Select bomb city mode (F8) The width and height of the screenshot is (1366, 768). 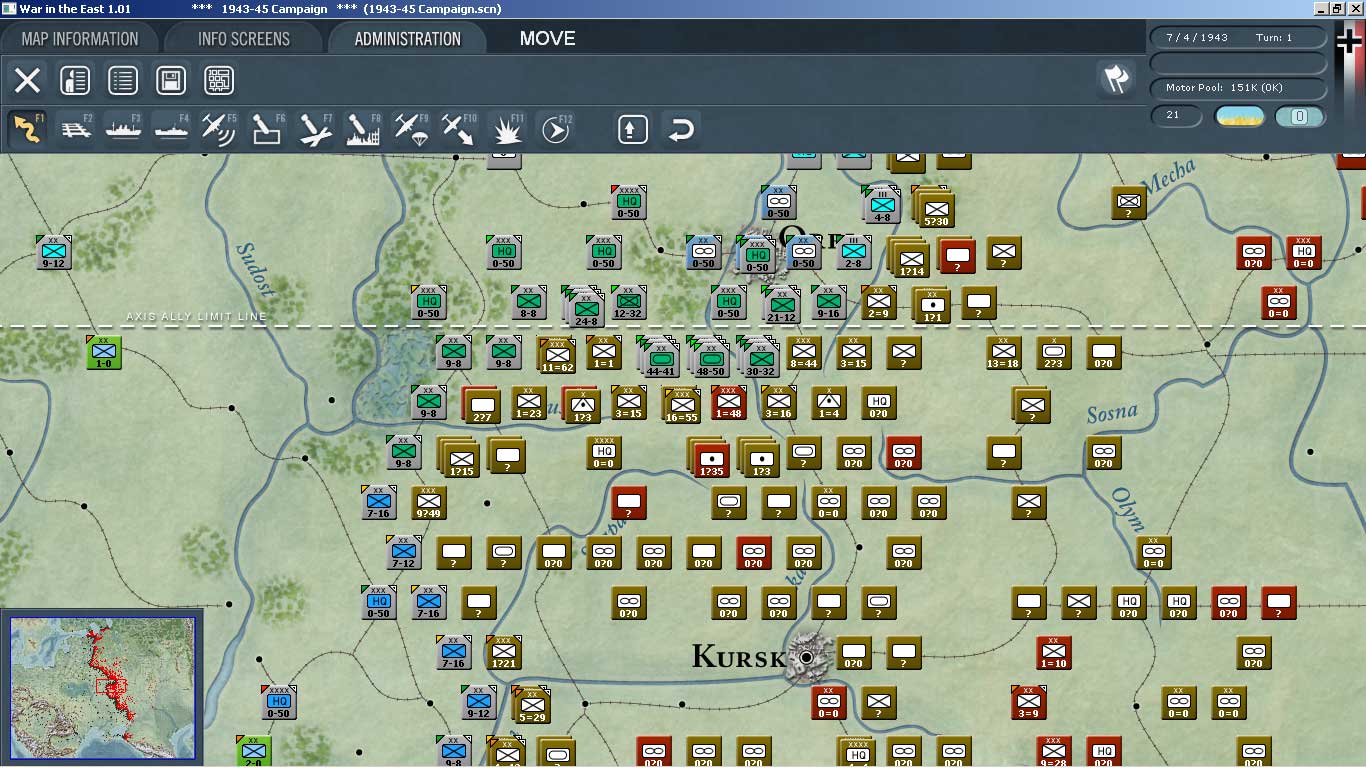coord(363,129)
